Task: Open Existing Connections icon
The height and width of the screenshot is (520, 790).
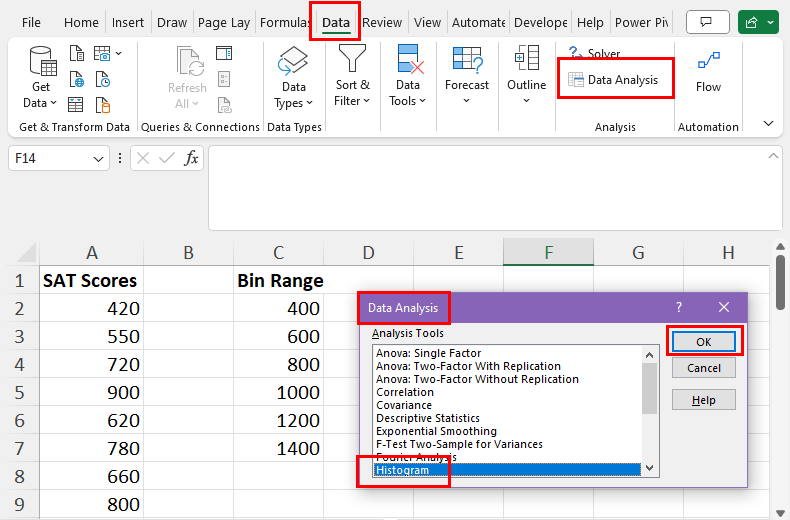Action: [103, 105]
